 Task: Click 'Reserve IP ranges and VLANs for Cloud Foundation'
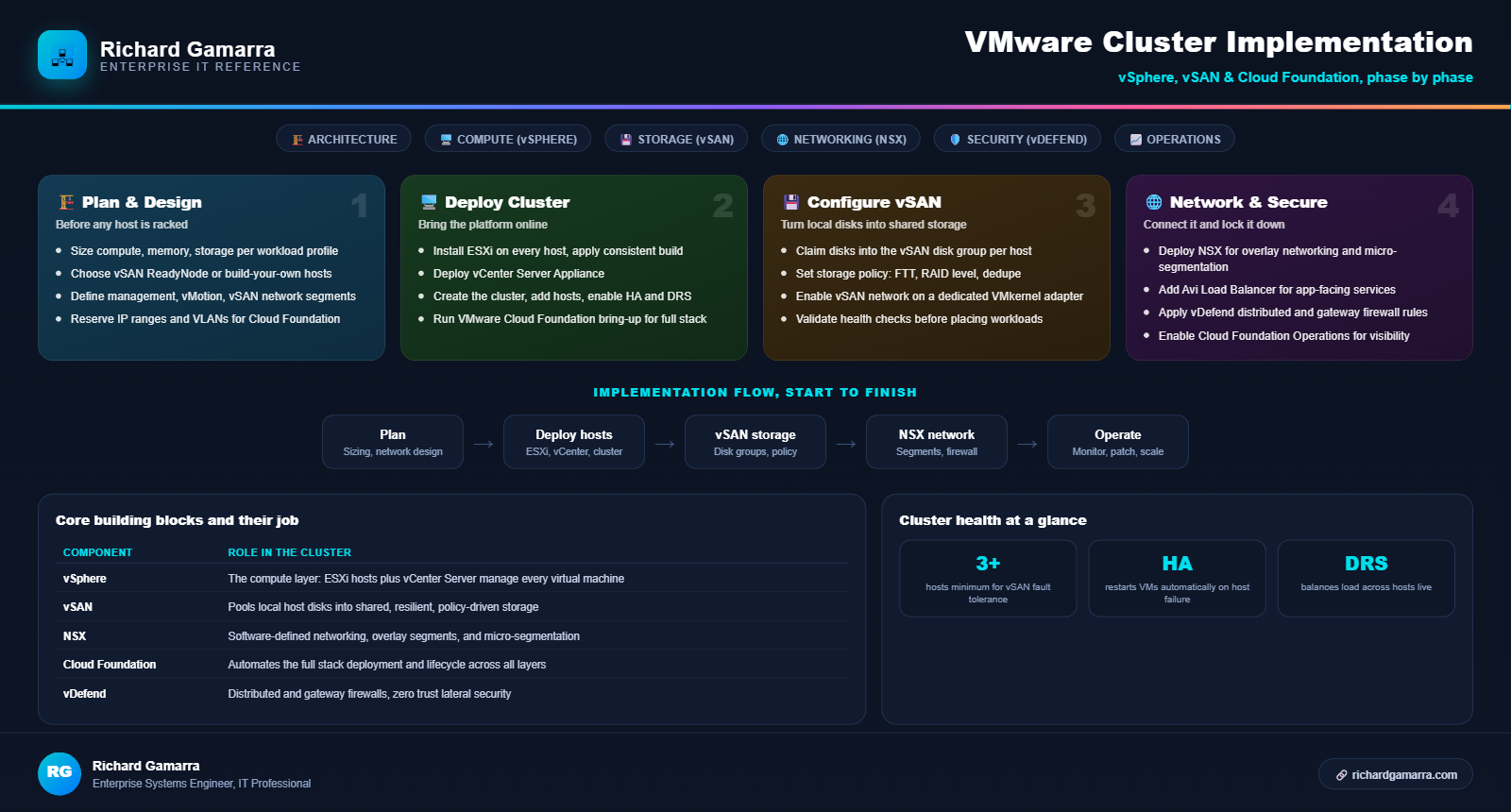[x=205, y=319]
